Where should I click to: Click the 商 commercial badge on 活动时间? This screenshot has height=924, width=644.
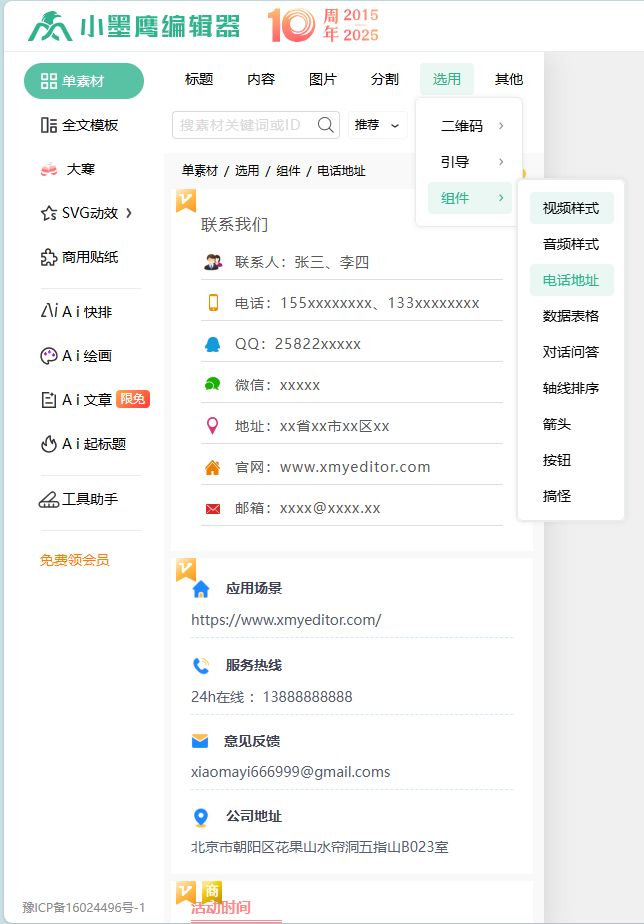click(x=212, y=891)
